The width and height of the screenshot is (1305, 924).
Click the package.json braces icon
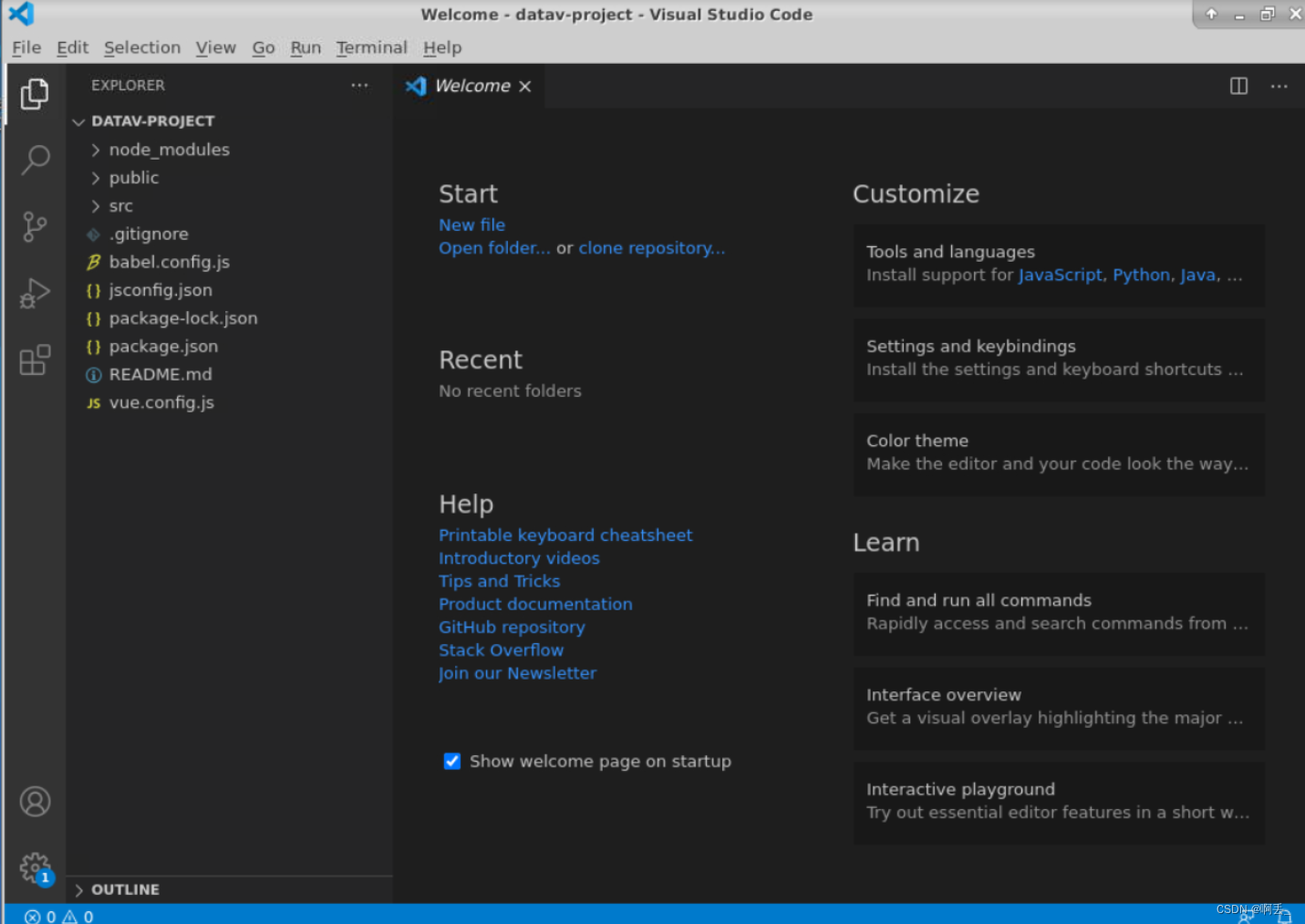(x=93, y=347)
